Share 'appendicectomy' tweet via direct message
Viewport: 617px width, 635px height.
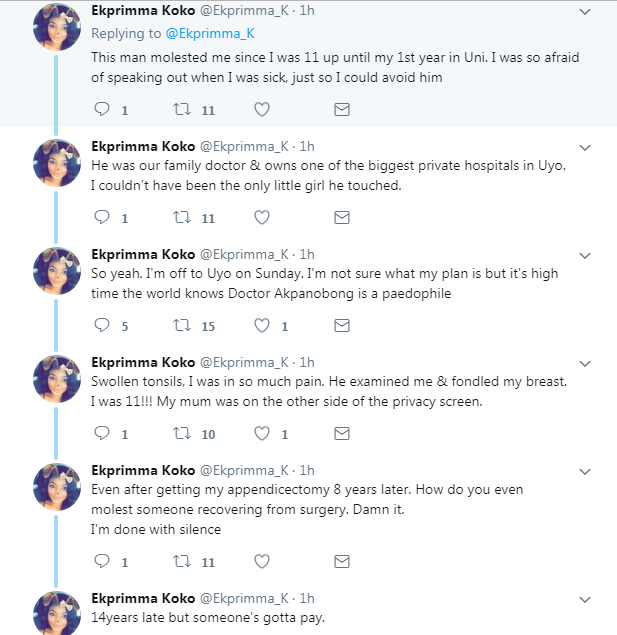[x=341, y=561]
